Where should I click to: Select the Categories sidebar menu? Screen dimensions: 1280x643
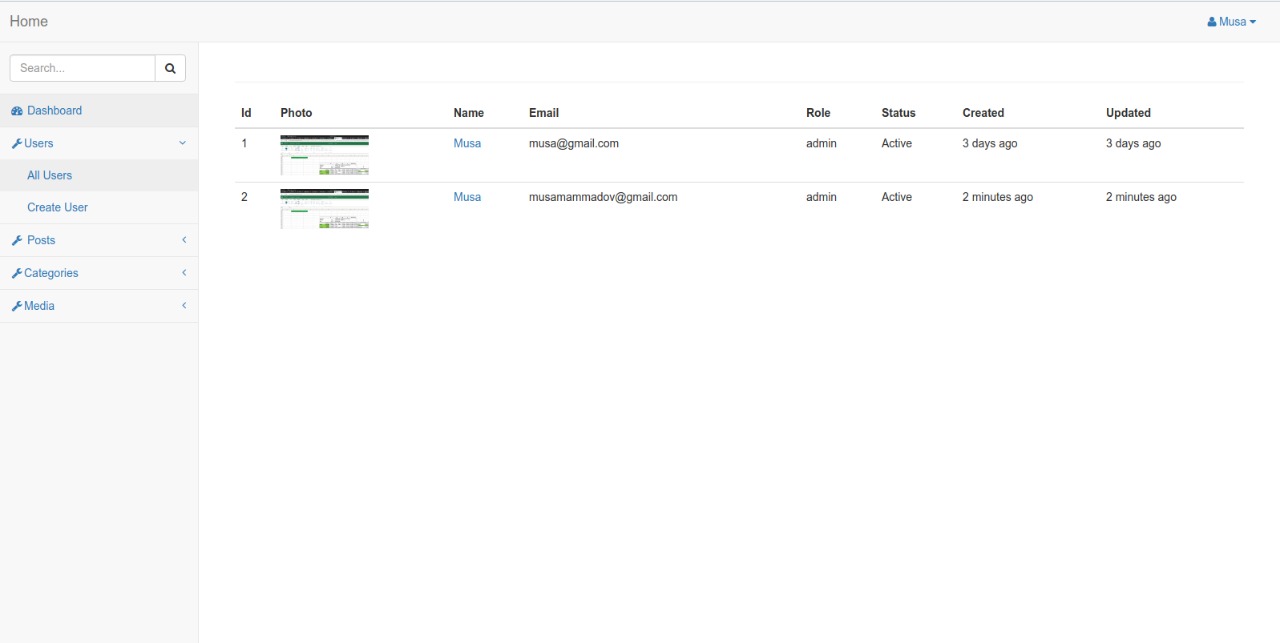[x=99, y=273]
